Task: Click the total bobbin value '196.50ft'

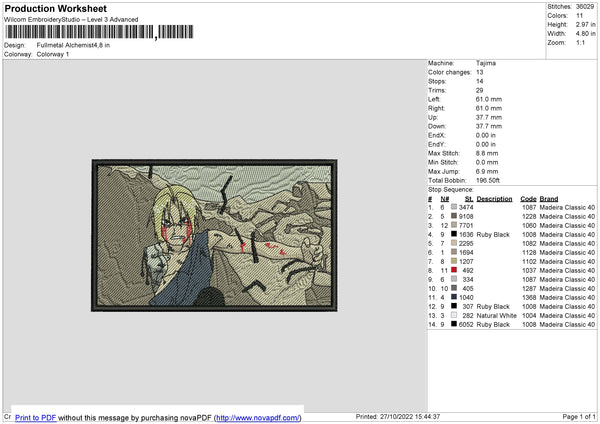Action: pyautogui.click(x=488, y=180)
